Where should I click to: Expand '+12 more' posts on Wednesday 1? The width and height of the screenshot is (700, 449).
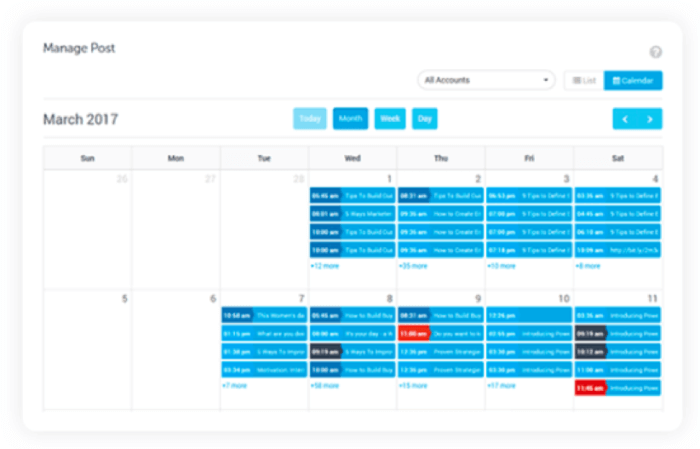[x=324, y=266]
